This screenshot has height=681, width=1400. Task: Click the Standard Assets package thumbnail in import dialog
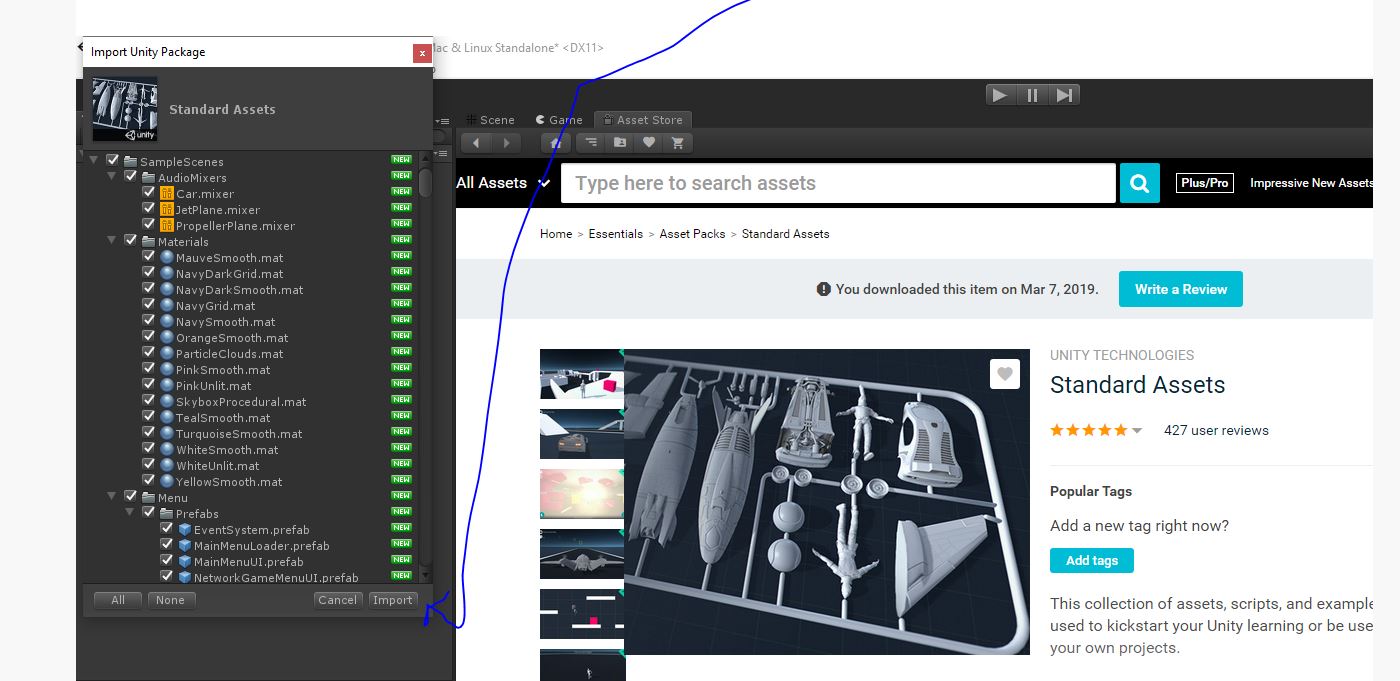pos(125,109)
